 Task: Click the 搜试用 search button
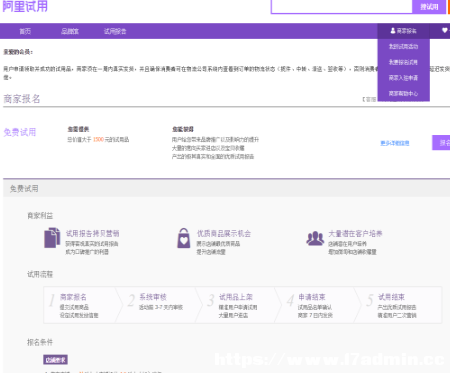429,7
